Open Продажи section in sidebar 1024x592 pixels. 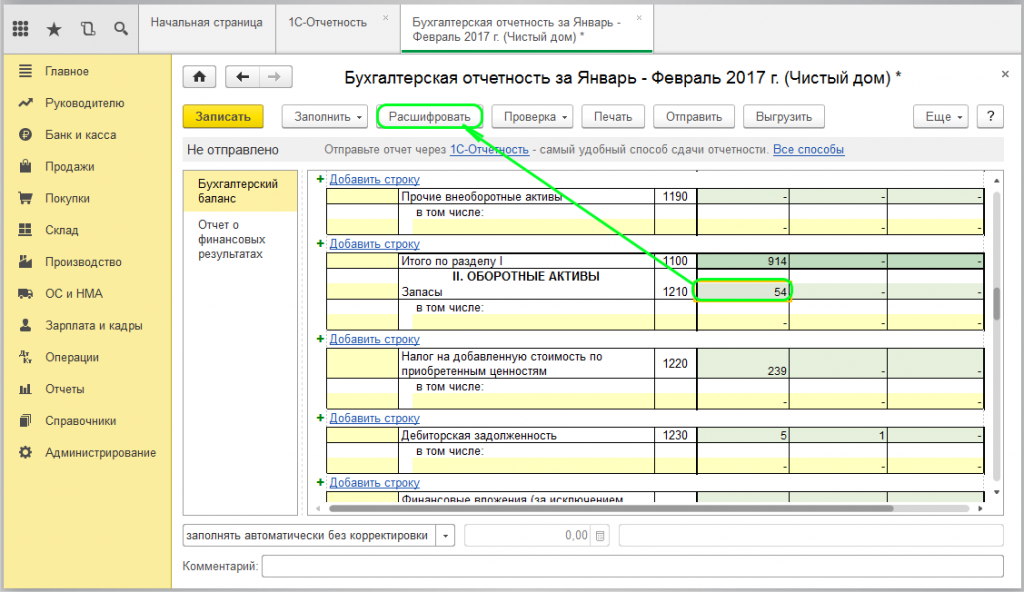click(x=69, y=167)
